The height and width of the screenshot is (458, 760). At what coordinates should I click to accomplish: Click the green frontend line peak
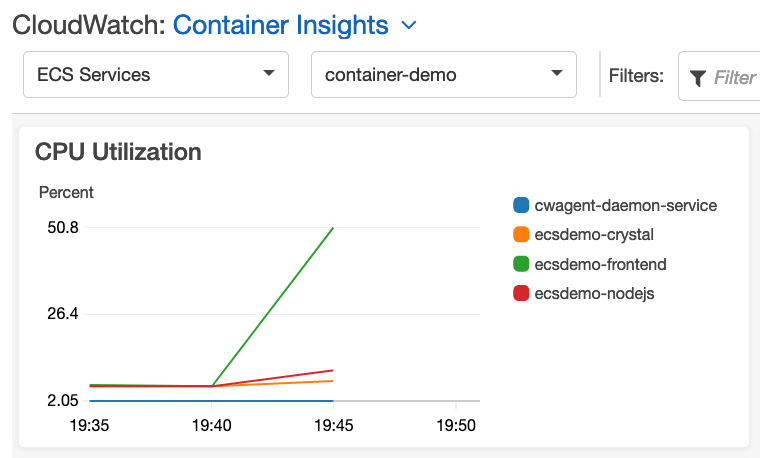point(333,228)
